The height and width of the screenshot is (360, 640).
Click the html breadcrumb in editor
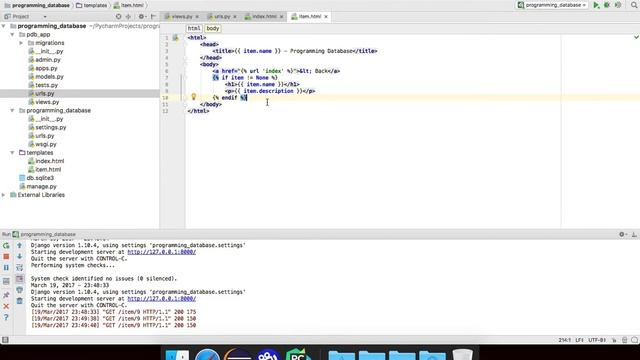[x=194, y=29]
